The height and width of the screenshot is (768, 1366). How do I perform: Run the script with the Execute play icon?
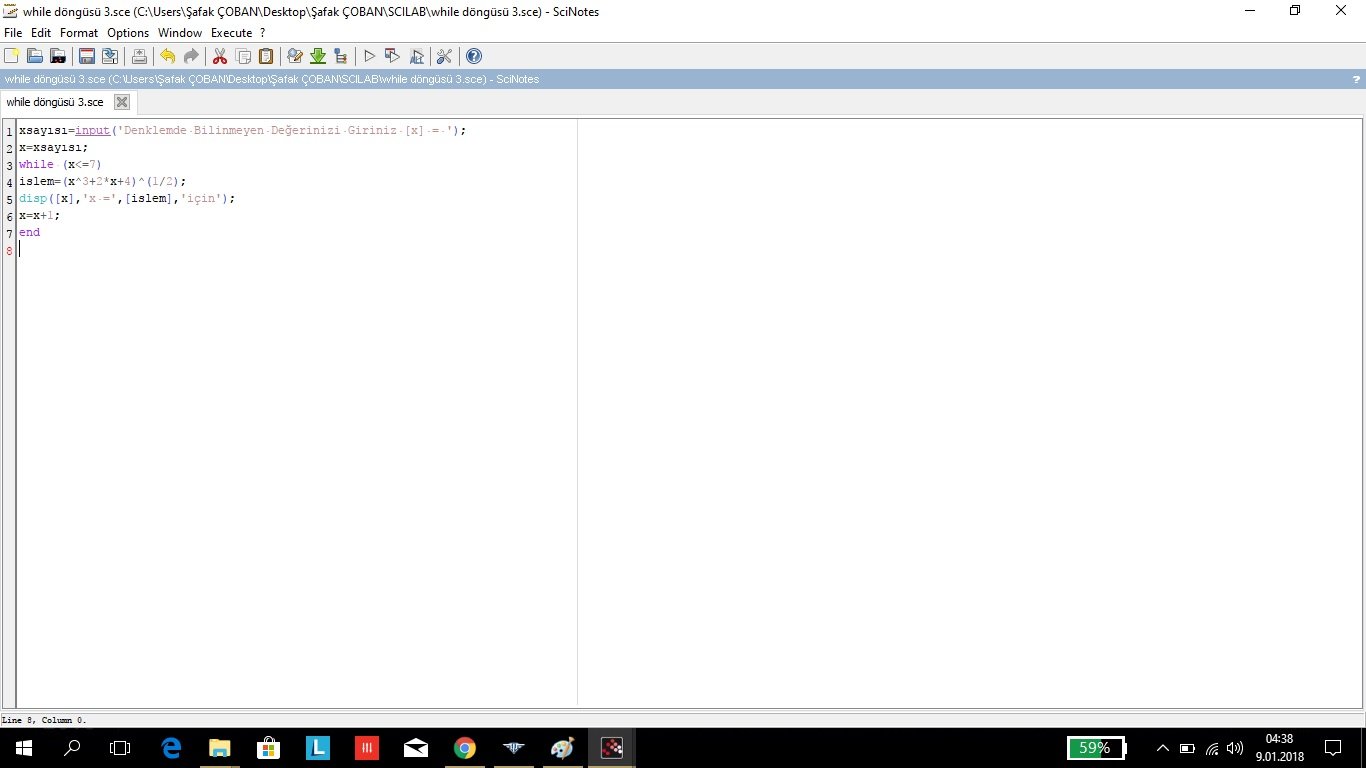(x=369, y=56)
